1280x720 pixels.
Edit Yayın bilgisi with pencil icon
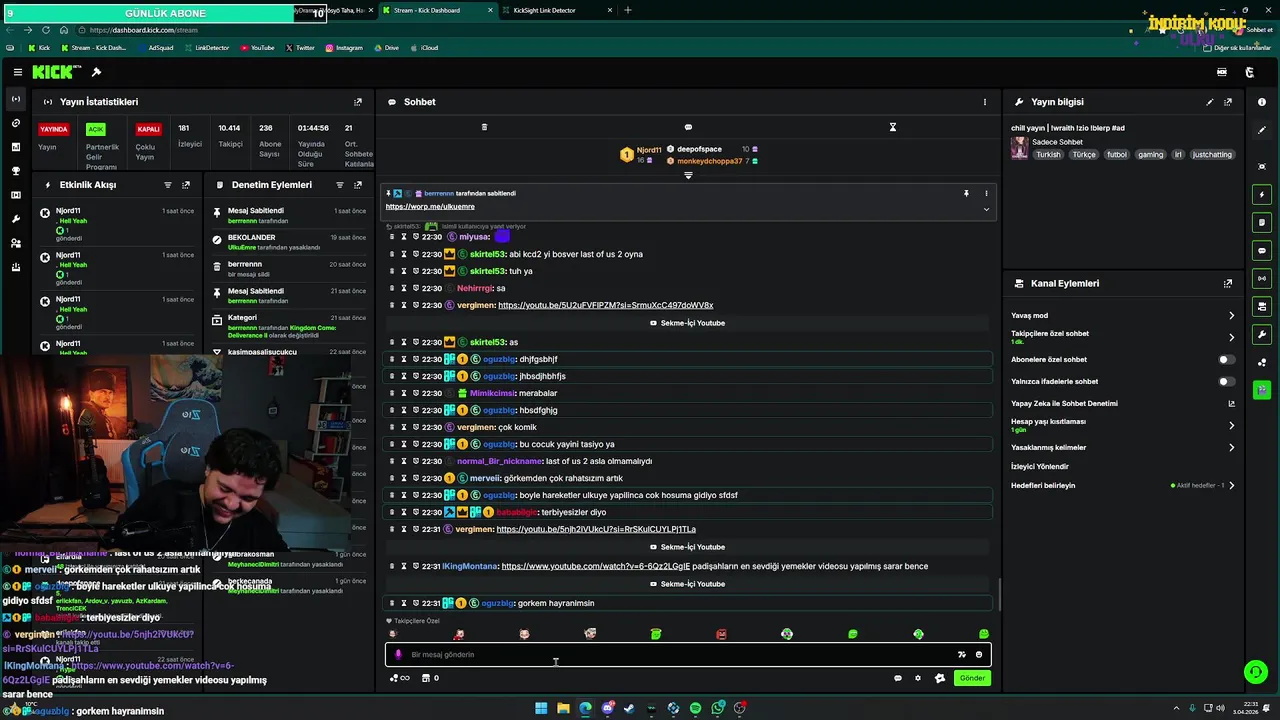[x=1210, y=102]
